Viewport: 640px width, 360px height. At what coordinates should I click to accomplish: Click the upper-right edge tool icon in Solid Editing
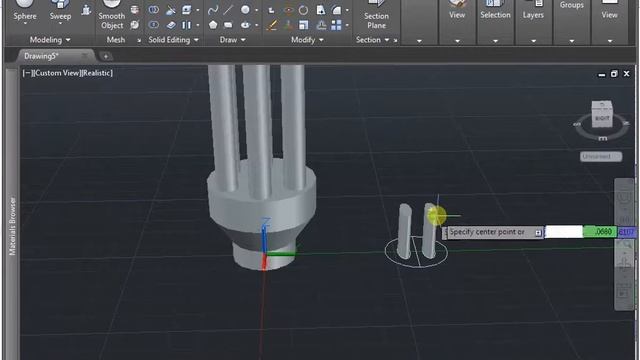pyautogui.click(x=187, y=10)
